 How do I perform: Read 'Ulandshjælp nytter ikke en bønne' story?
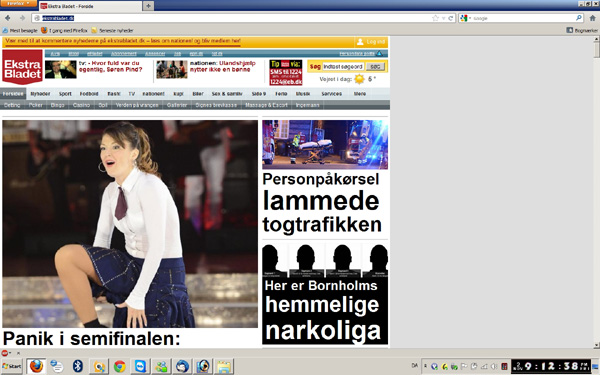[222, 66]
